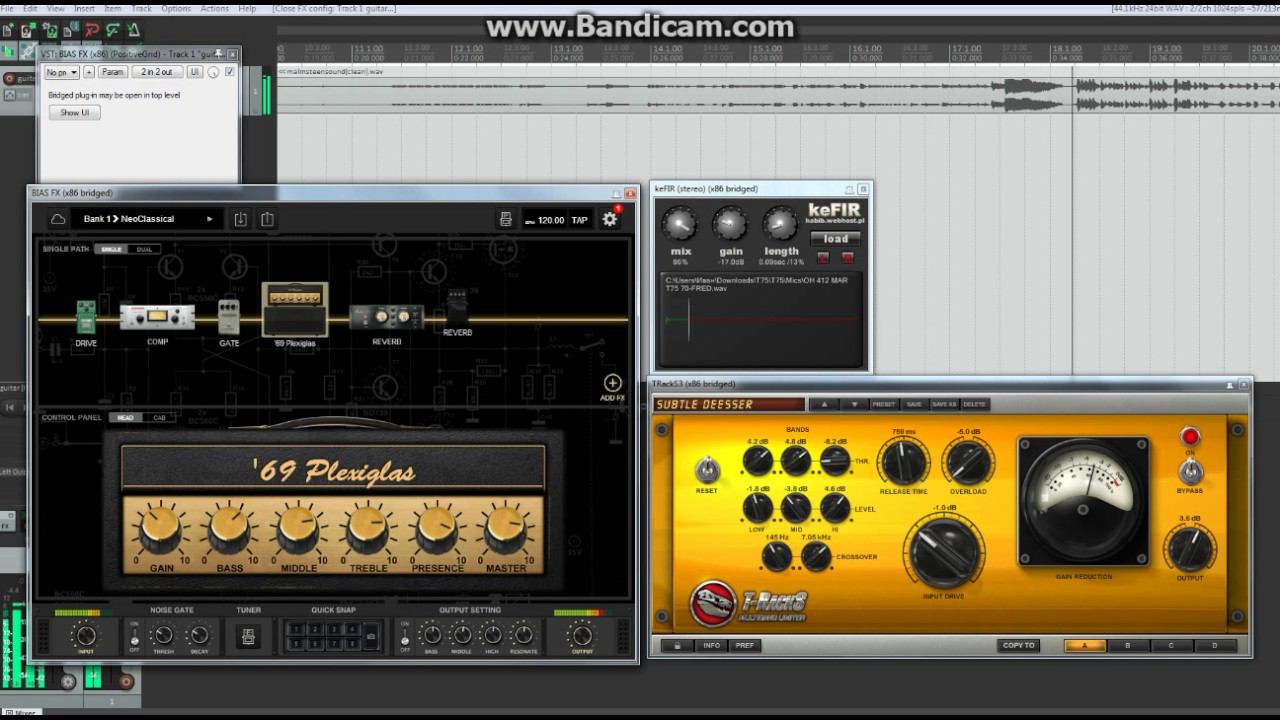The height and width of the screenshot is (720, 1280).
Task: Flip the T-RackS Bypass switch
Action: tap(1190, 472)
